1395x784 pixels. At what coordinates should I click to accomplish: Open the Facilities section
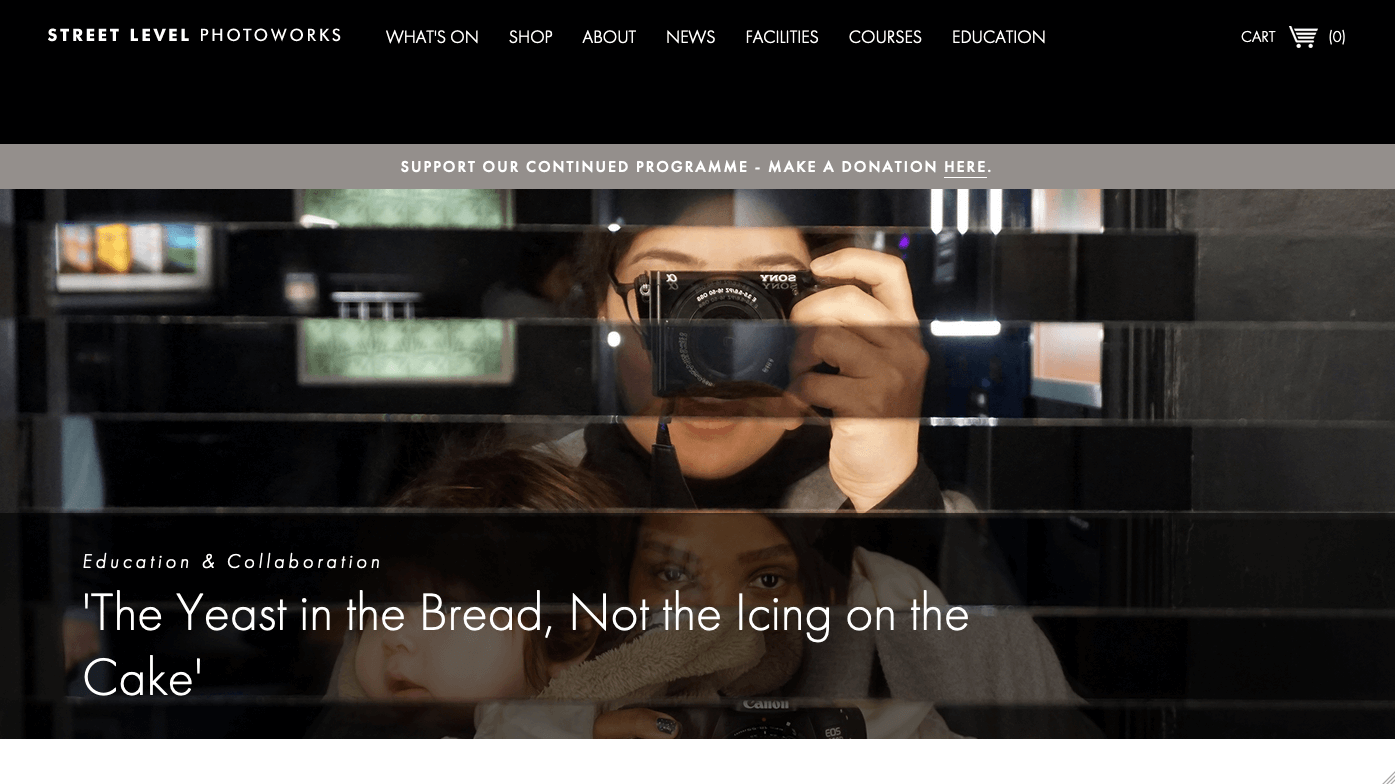[x=782, y=37]
